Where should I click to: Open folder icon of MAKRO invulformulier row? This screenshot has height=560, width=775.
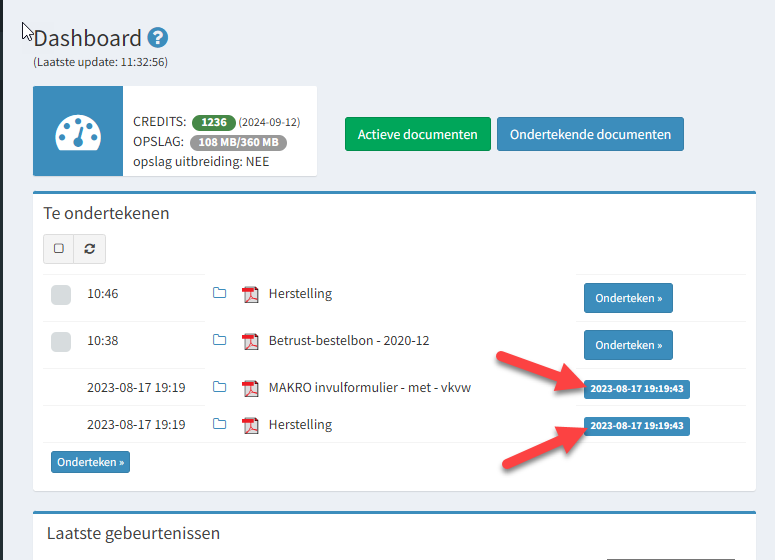click(x=219, y=387)
